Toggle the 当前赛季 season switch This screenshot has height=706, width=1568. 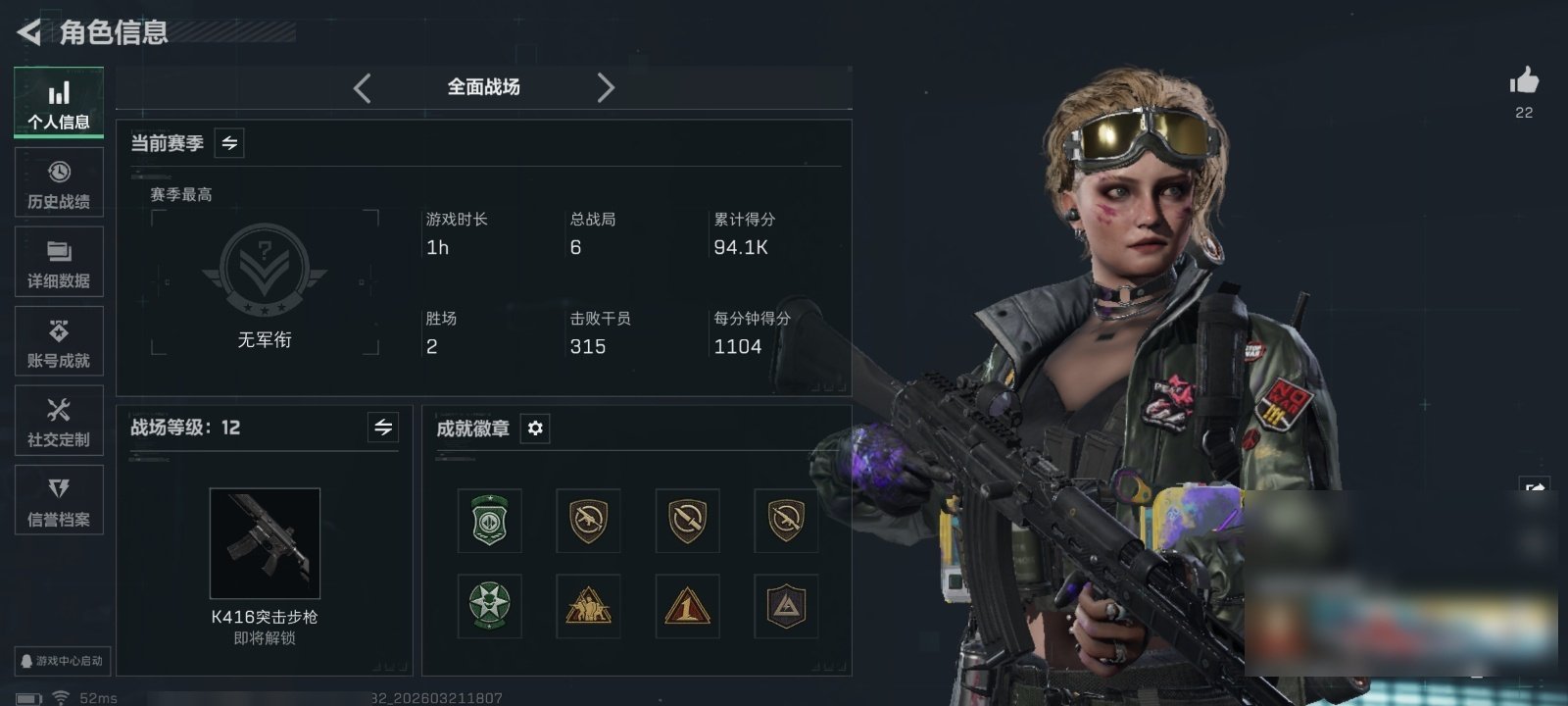pyautogui.click(x=229, y=143)
